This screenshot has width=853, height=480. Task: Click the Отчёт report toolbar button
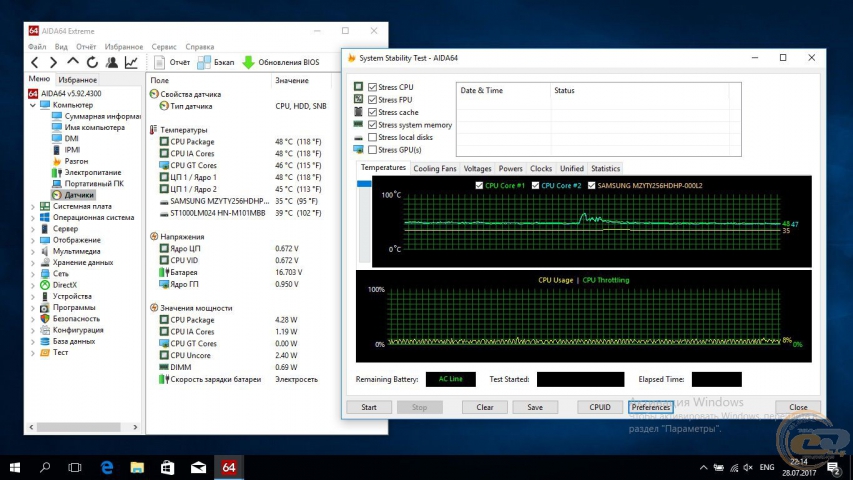pos(172,63)
